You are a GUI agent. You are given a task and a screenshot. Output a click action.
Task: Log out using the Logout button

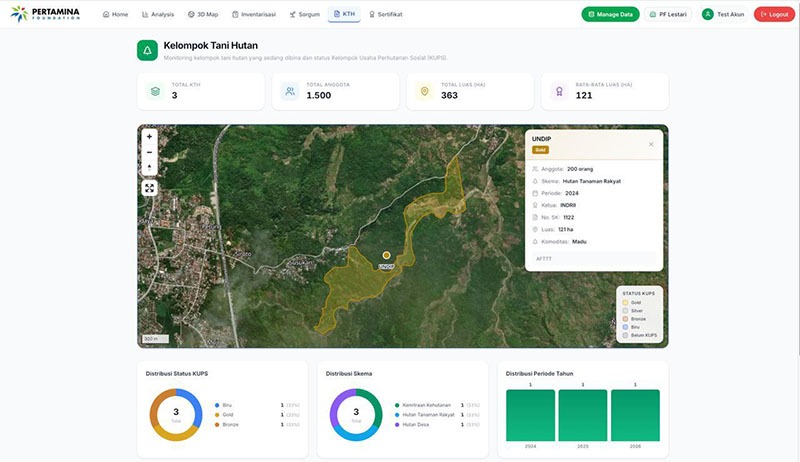coord(774,14)
